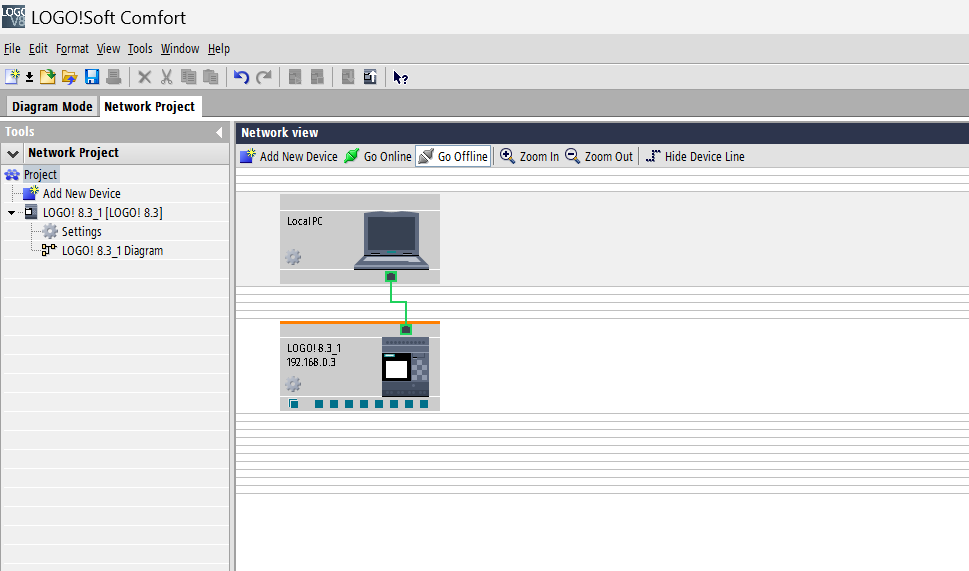Click the Copy toolbar icon

pos(188,77)
